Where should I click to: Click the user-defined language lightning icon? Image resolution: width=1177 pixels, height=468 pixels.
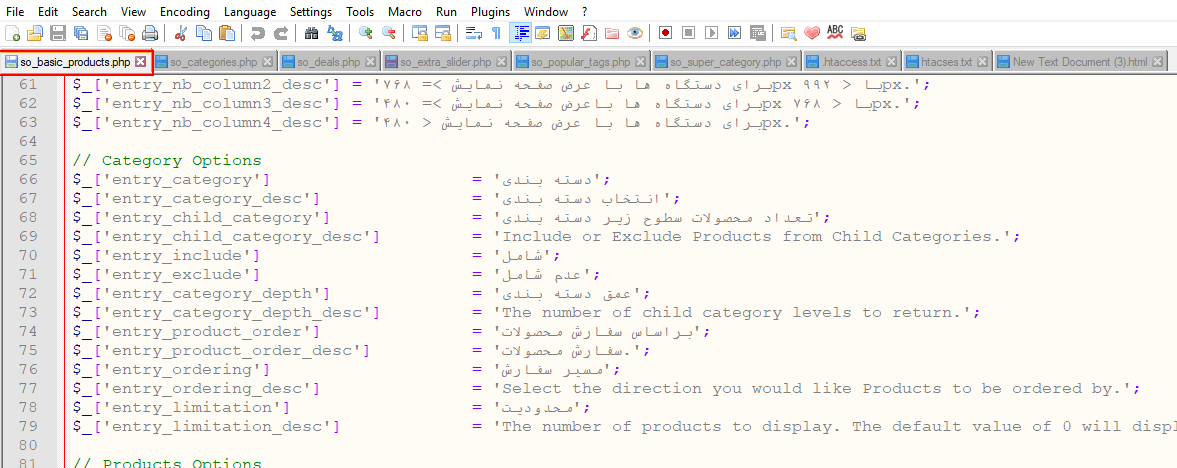[x=543, y=33]
